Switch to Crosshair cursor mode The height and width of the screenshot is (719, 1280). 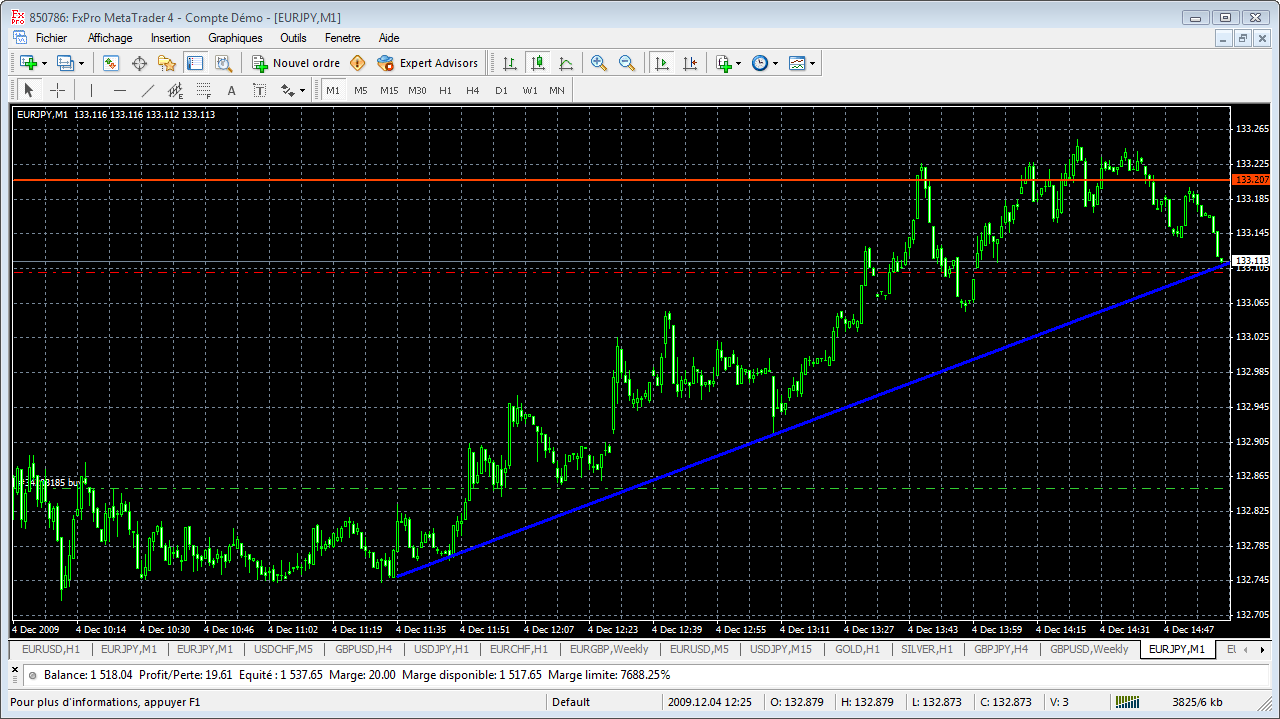coord(57,90)
